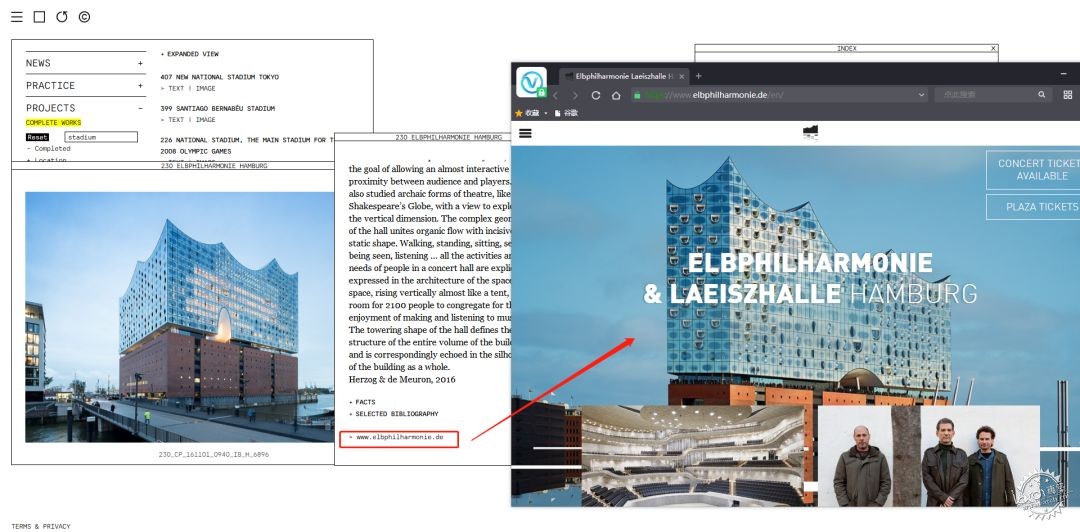Click the Elbphilharmonie logo icon on the website
Viewport: 1080px width, 532px height.
[810, 132]
